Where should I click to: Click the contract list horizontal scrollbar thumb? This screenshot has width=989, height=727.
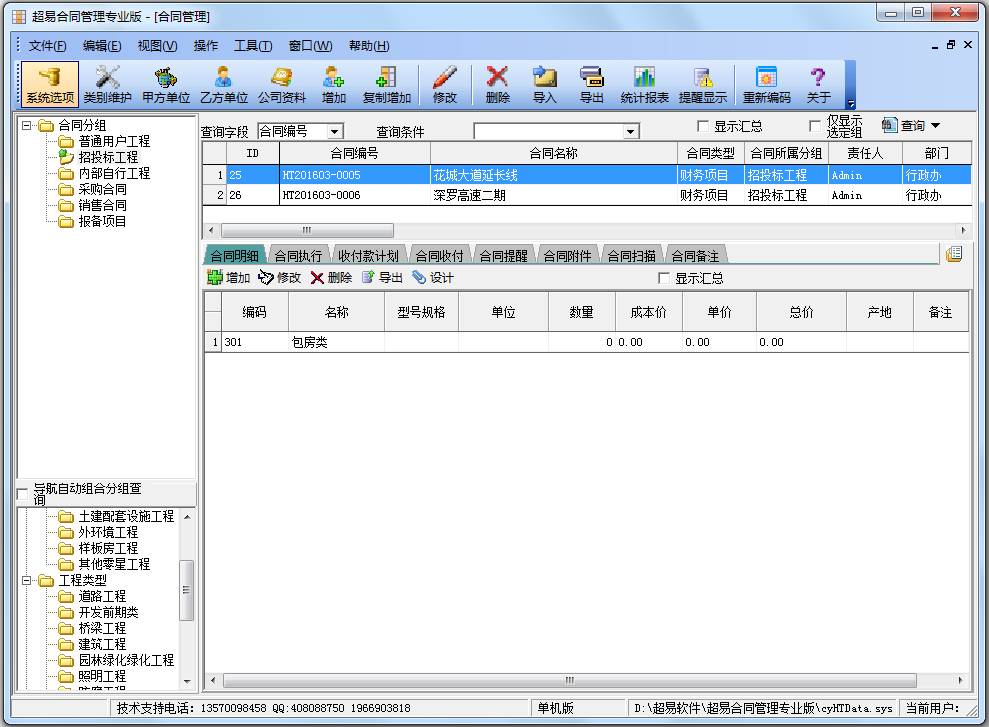(x=307, y=230)
